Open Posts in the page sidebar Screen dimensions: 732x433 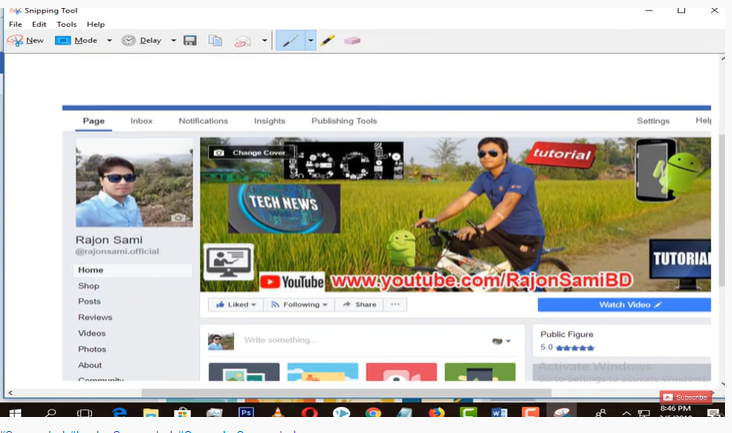(x=89, y=301)
